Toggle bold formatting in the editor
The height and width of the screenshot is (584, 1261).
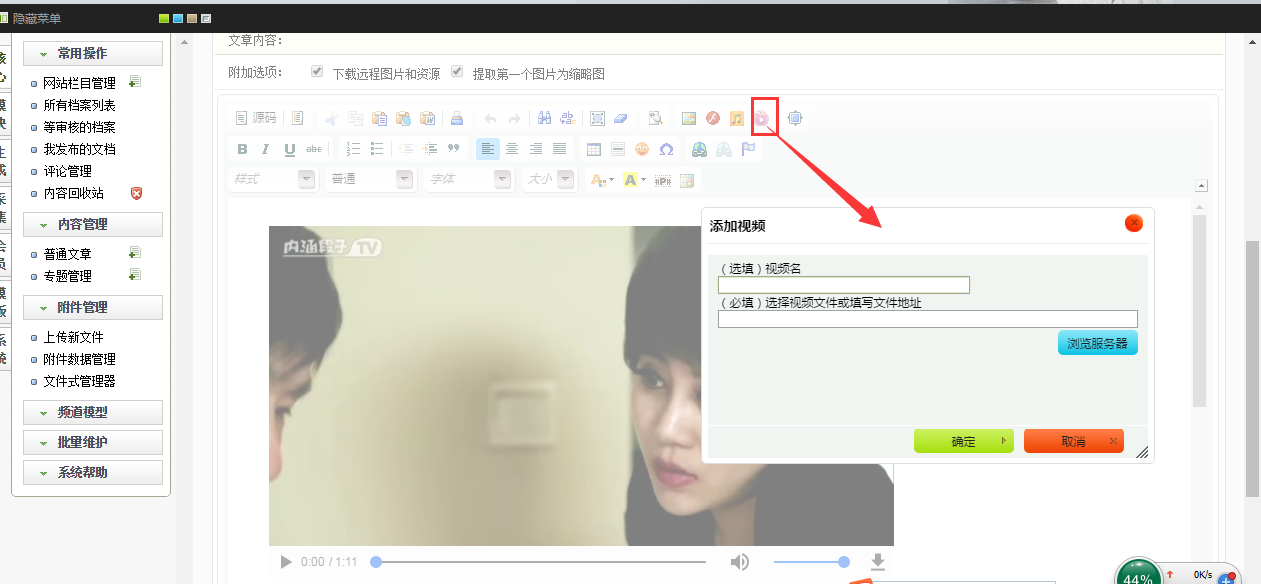(241, 148)
